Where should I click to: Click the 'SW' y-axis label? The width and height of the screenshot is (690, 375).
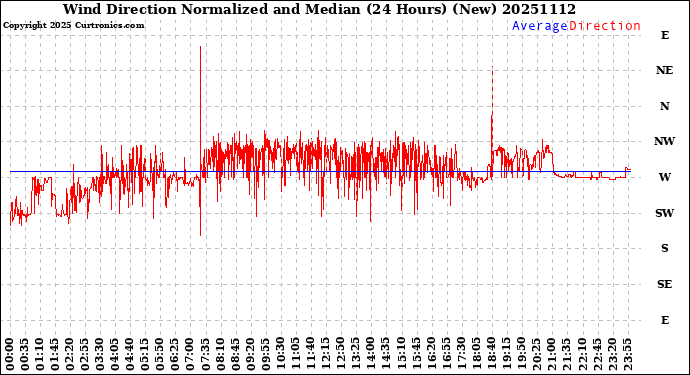point(664,213)
